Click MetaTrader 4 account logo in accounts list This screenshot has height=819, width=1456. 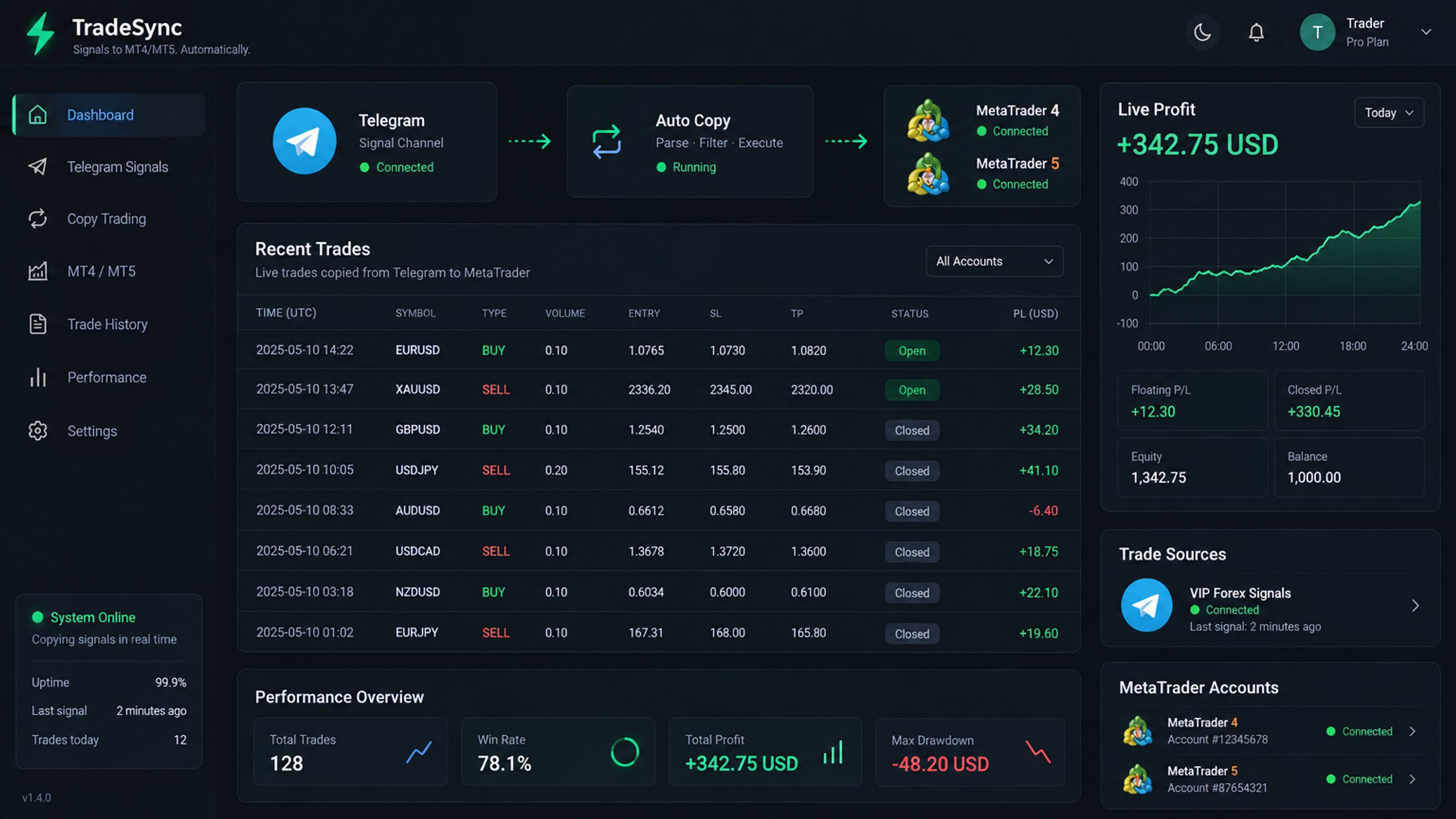coord(1137,731)
